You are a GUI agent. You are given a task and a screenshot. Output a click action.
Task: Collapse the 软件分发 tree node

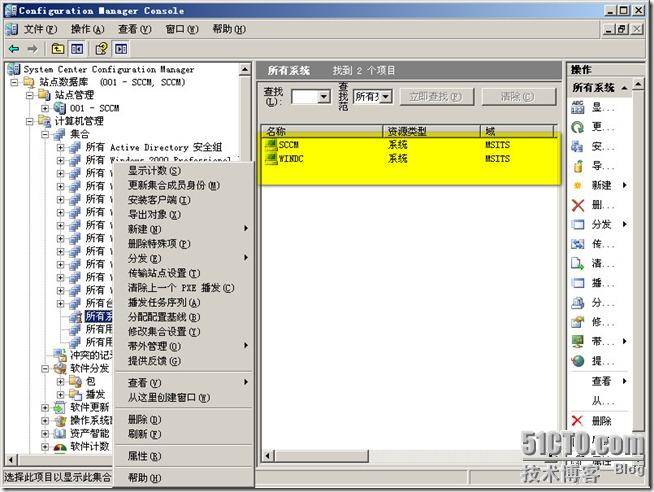(x=45, y=369)
